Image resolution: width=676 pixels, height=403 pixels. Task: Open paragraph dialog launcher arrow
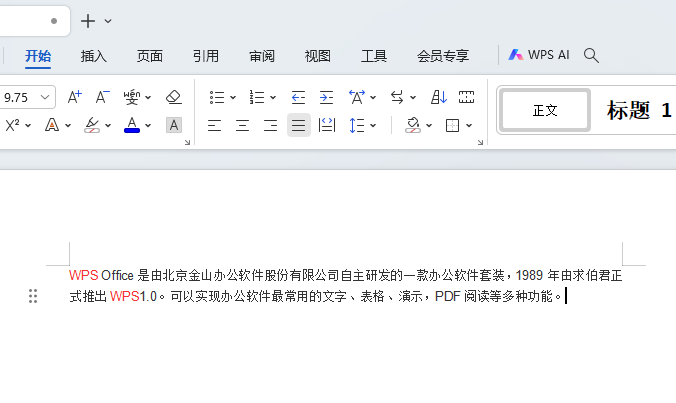(480, 142)
